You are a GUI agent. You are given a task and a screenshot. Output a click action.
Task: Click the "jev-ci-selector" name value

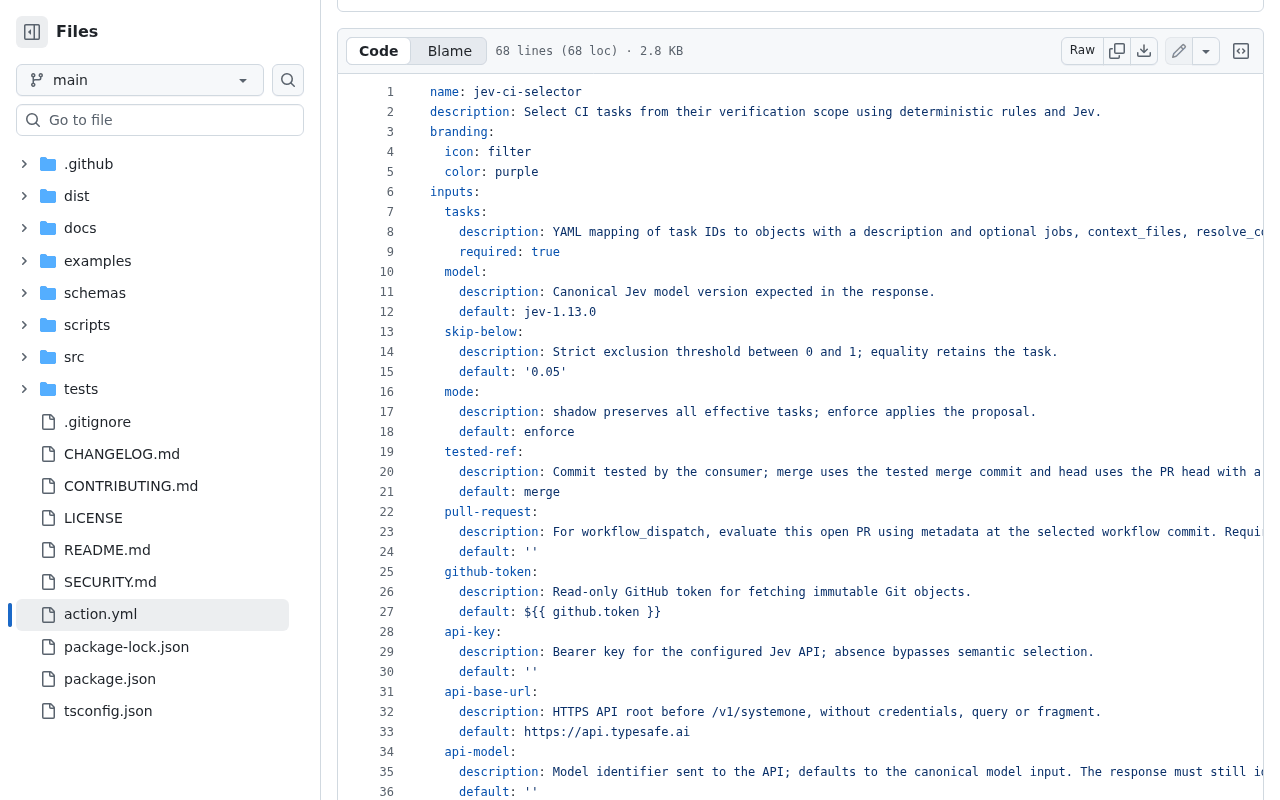click(527, 92)
